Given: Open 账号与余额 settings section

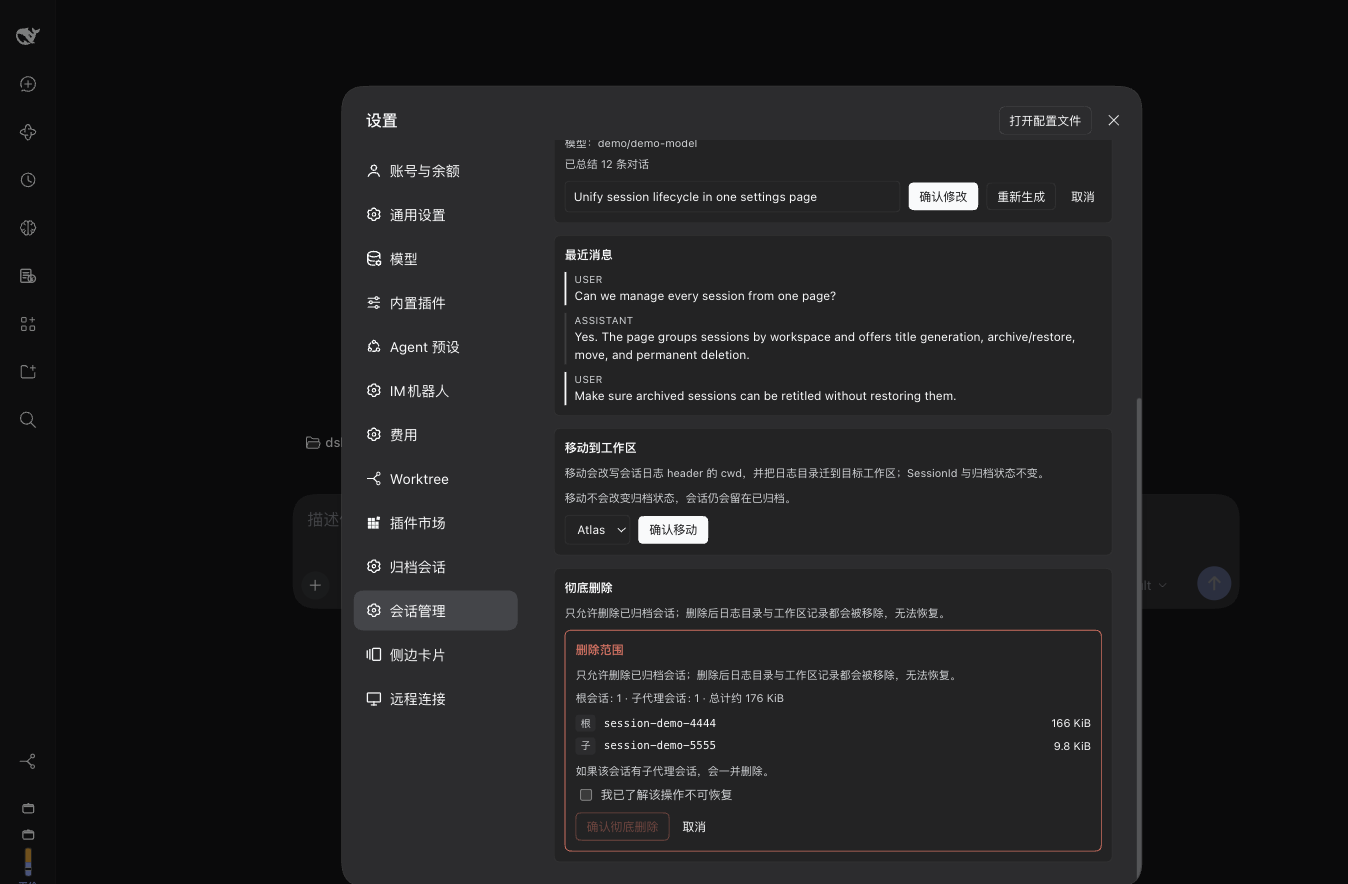Looking at the screenshot, I should tap(436, 171).
